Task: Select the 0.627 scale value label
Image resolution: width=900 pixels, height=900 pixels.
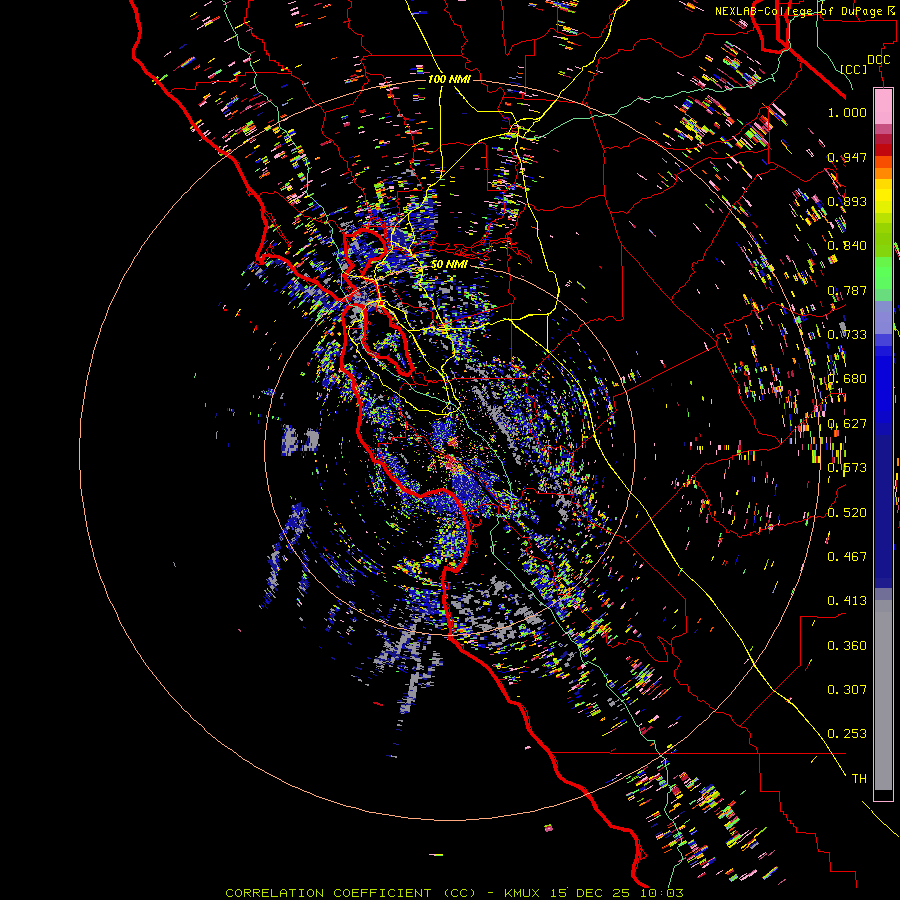Action: tap(847, 424)
